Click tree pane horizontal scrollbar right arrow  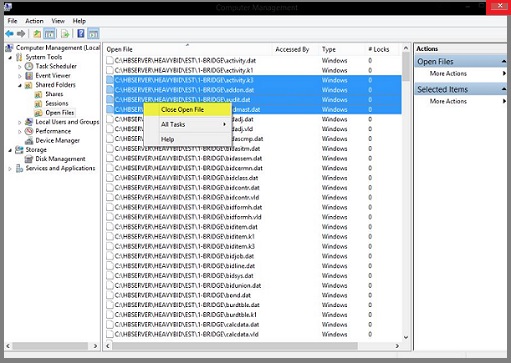coord(95,346)
